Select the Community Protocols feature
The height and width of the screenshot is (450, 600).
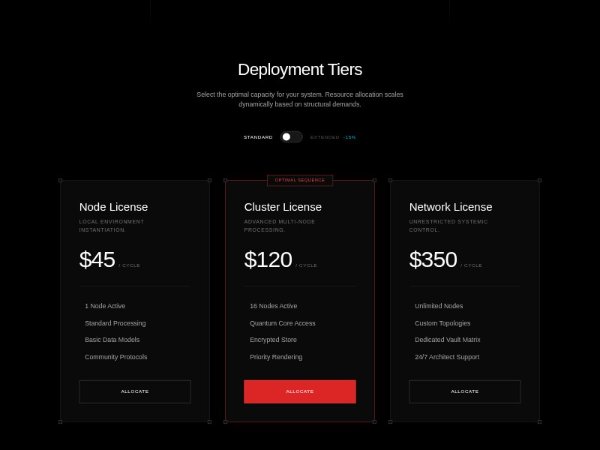point(116,357)
